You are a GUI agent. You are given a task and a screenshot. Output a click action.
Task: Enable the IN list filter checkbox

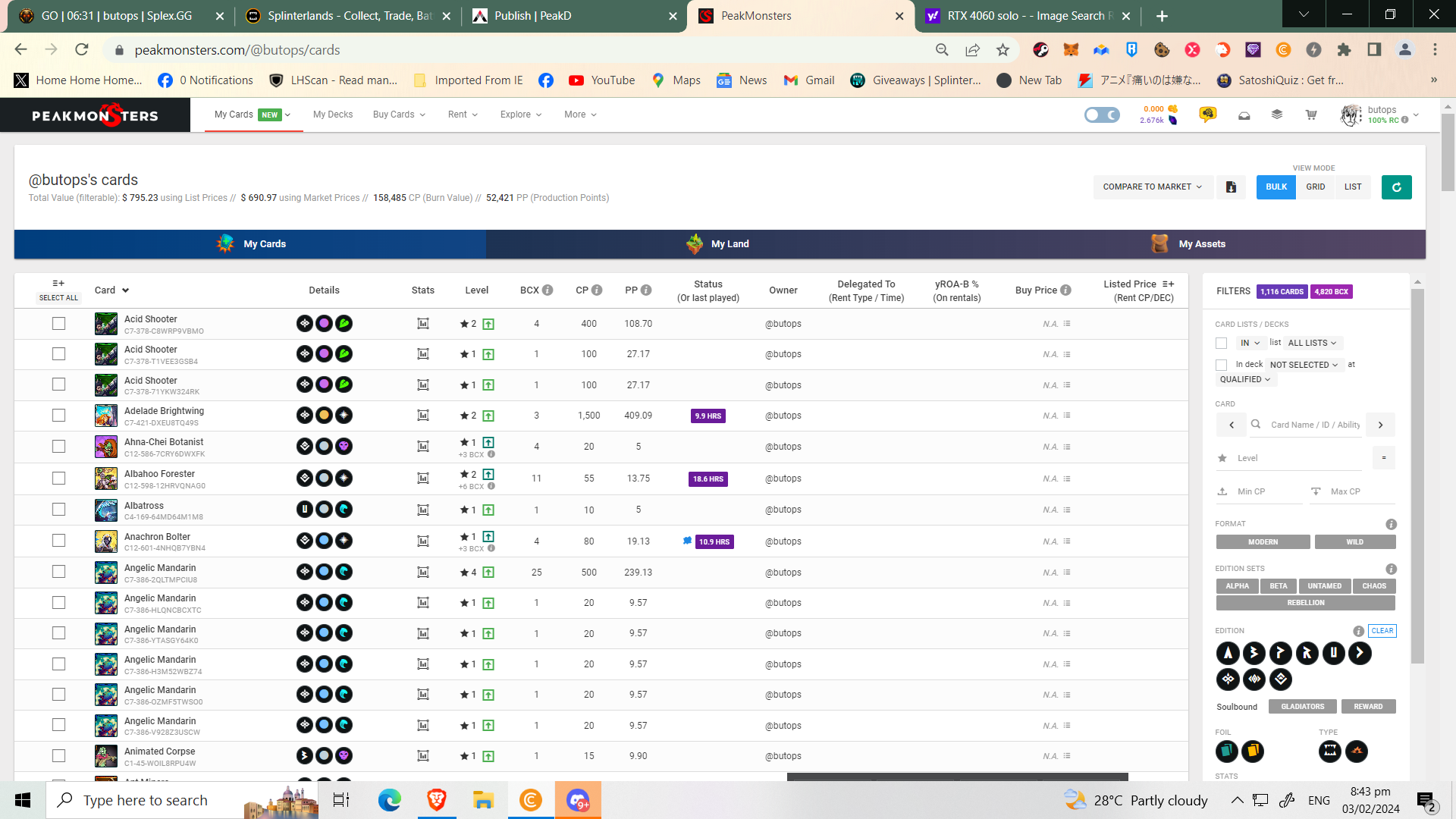click(1221, 344)
